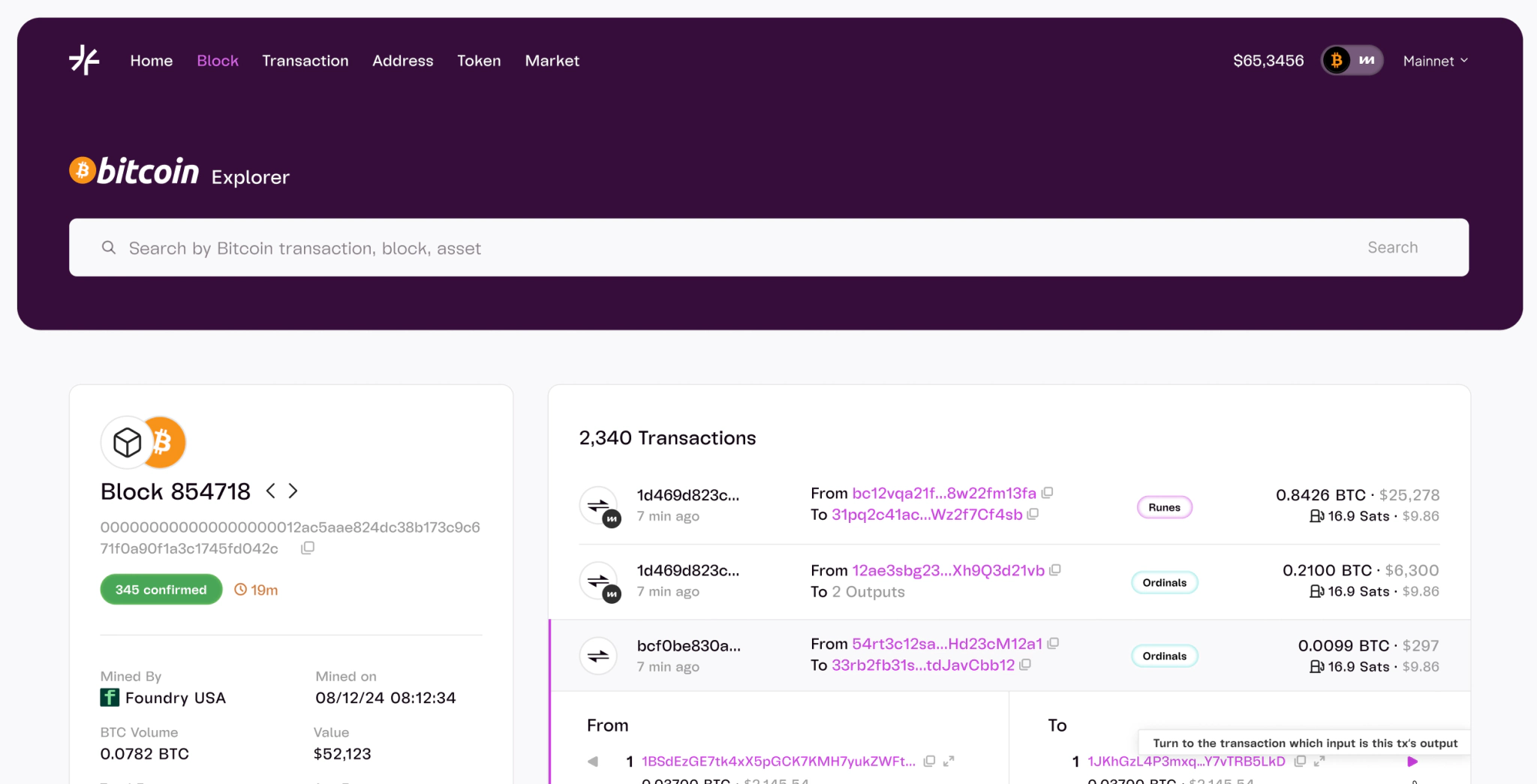The width and height of the screenshot is (1537, 784).
Task: Open the 1d469d823c transaction with 0.8426 BTC
Action: coord(688,495)
